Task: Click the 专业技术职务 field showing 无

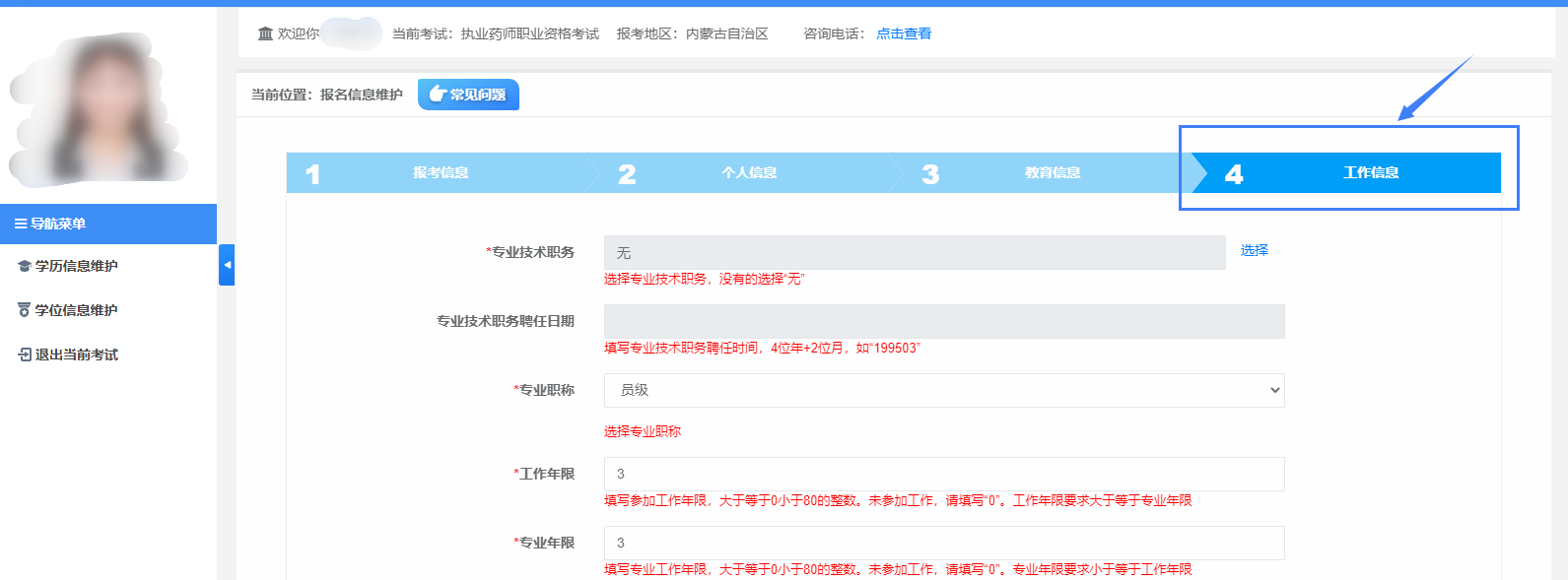Action: [x=914, y=253]
